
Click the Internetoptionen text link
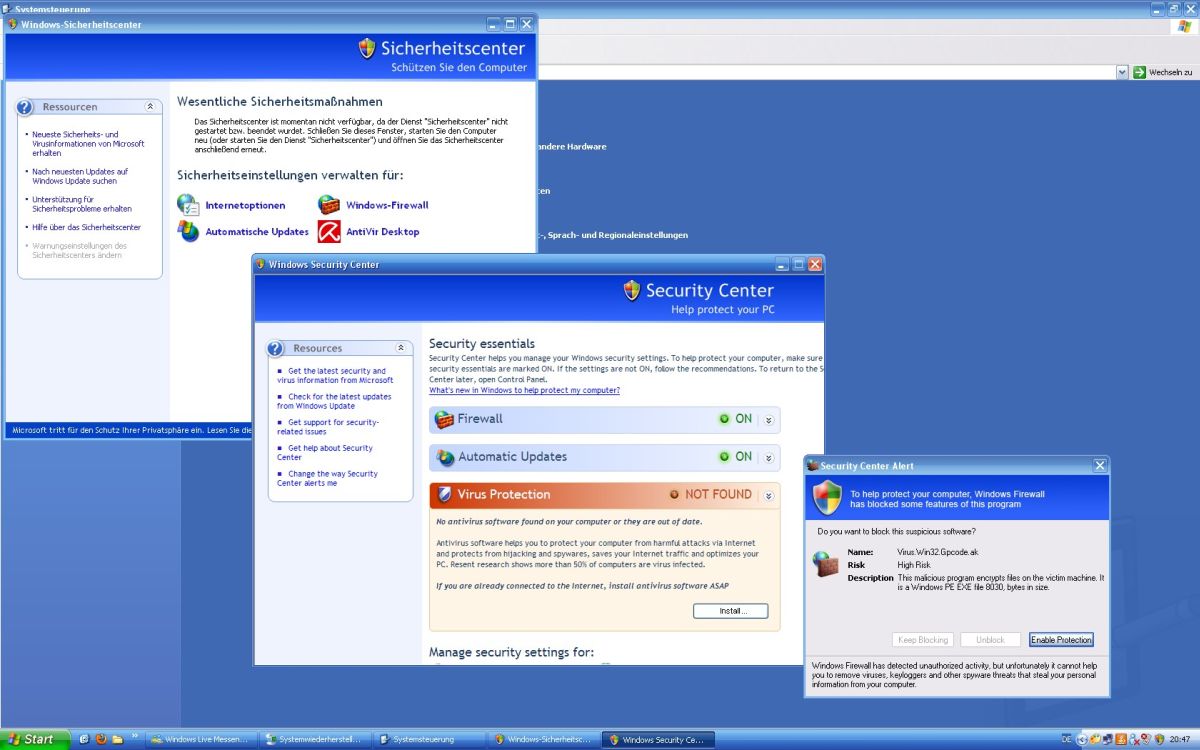[x=245, y=205]
